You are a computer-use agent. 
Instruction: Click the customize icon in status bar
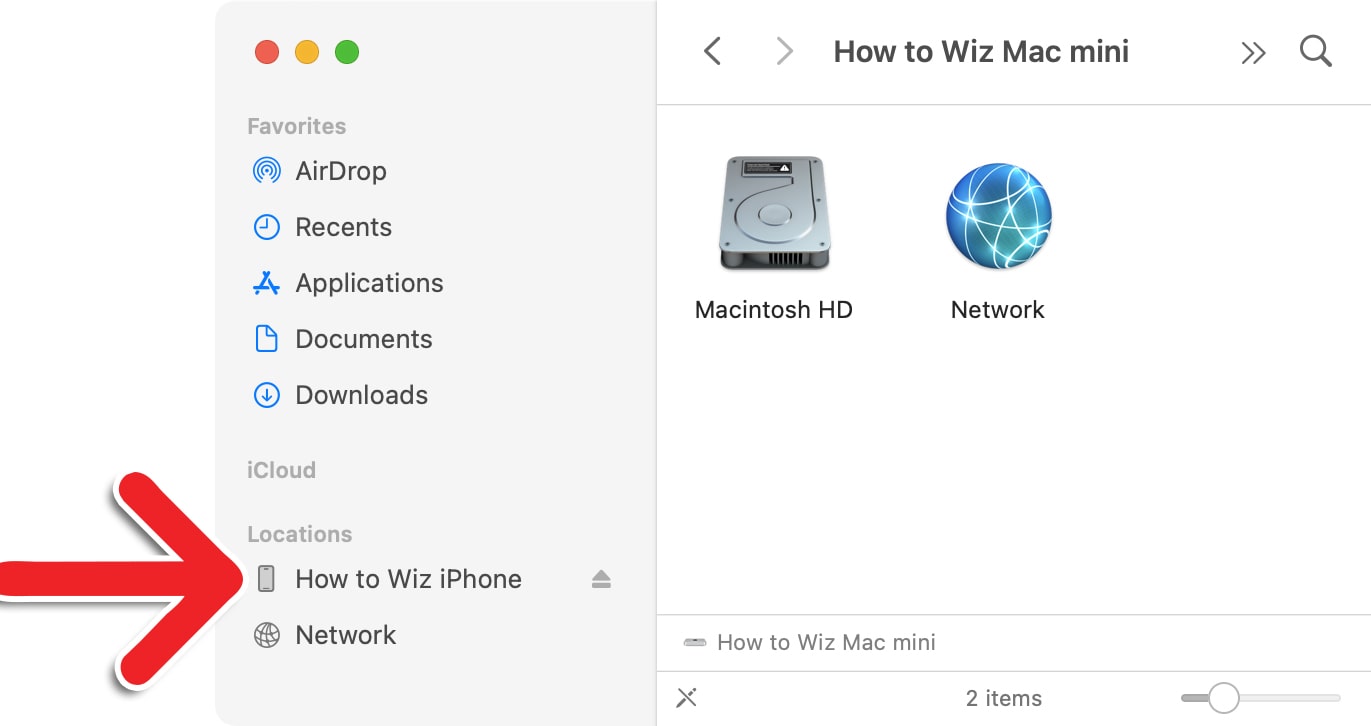pyautogui.click(x=687, y=698)
